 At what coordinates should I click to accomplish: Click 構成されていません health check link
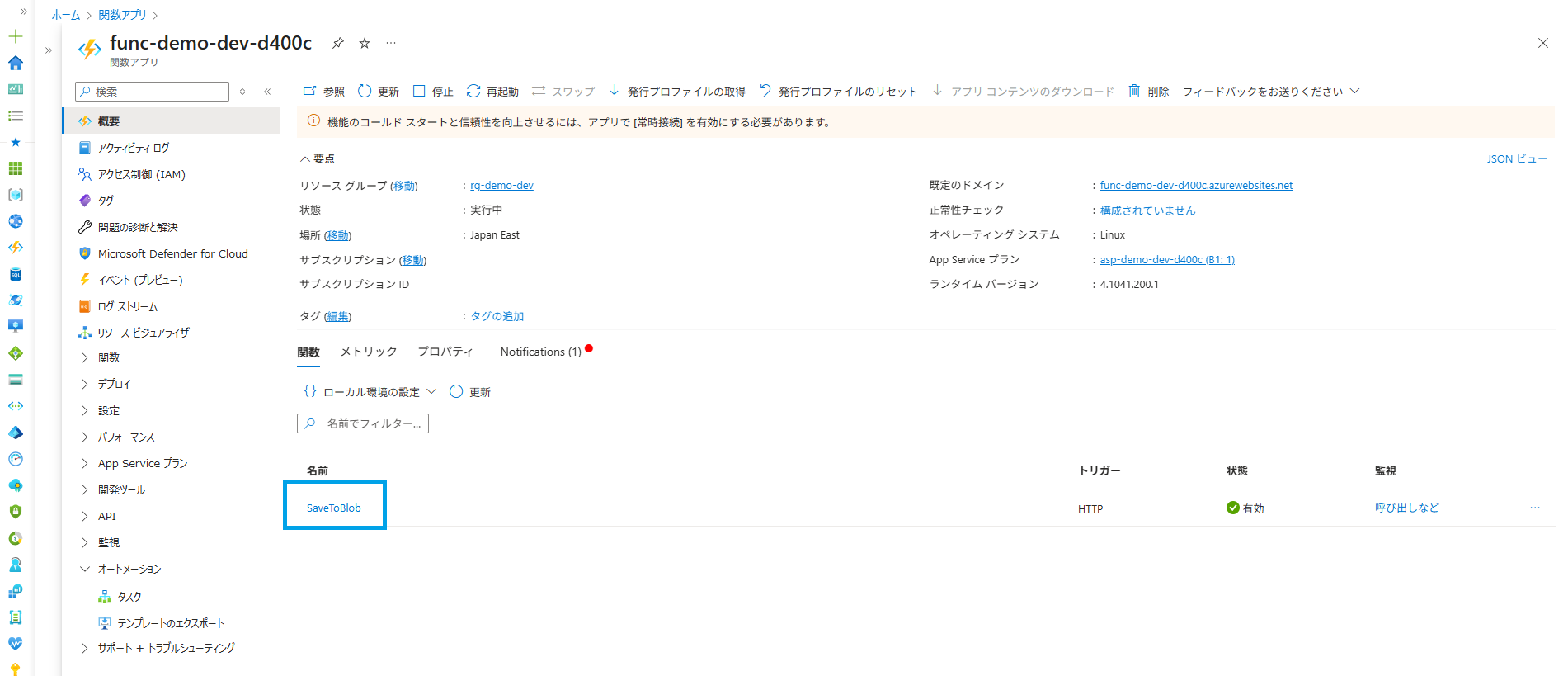click(x=1147, y=210)
